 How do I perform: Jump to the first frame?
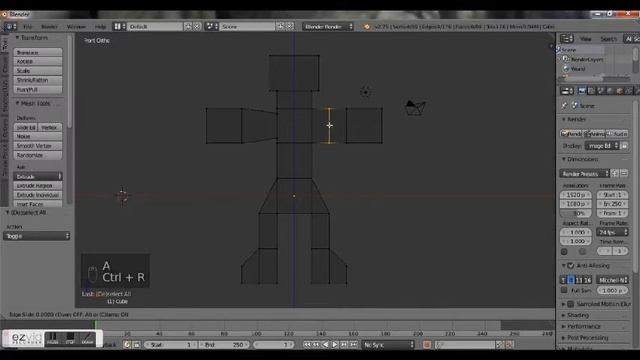point(307,345)
